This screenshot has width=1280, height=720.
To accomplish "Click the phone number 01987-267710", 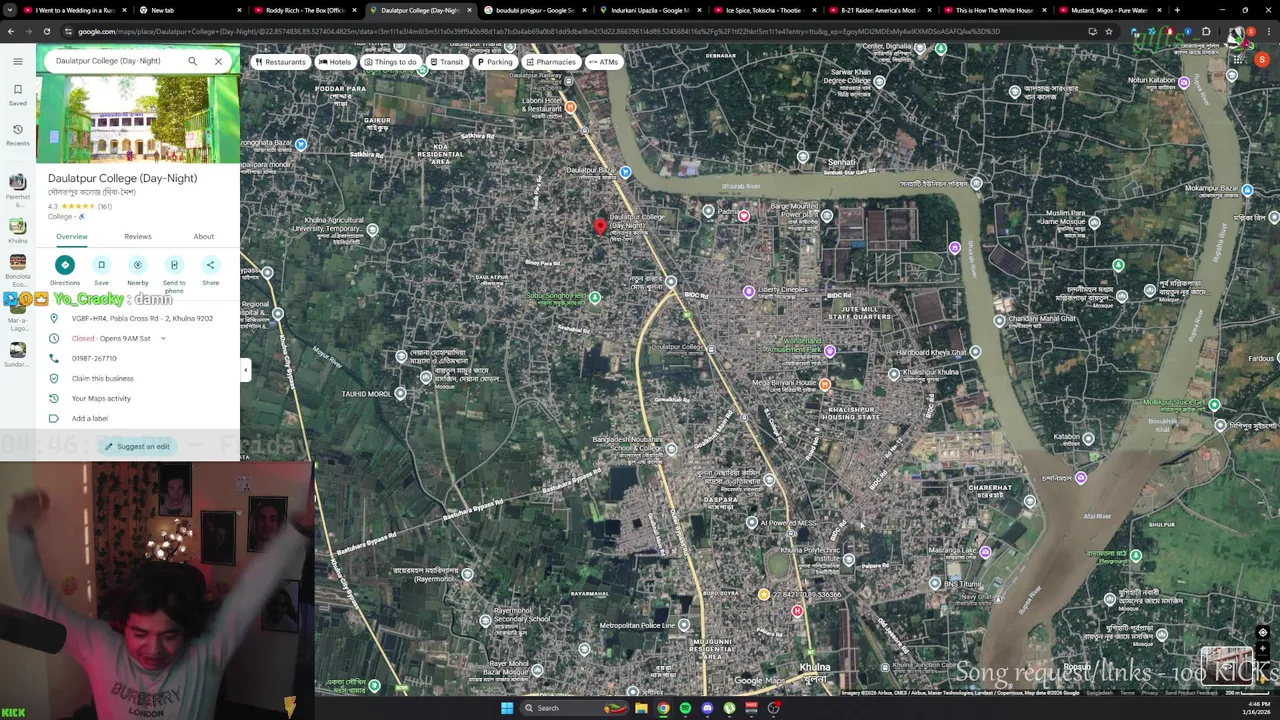I will click(x=94, y=358).
